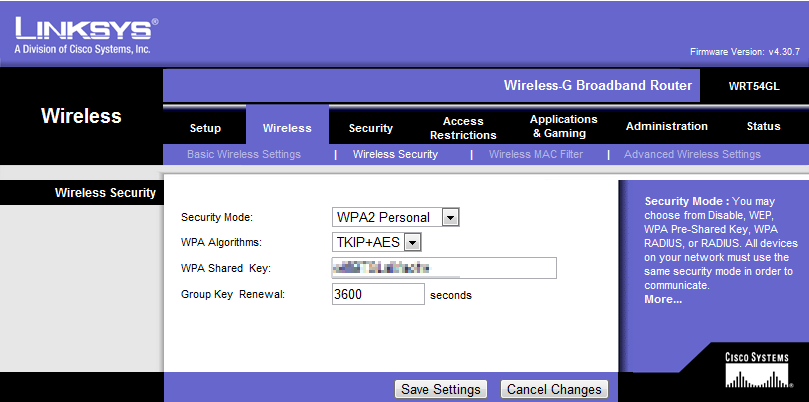This screenshot has width=809, height=402.
Task: Click the Cisco Systems logo
Action: 756,370
